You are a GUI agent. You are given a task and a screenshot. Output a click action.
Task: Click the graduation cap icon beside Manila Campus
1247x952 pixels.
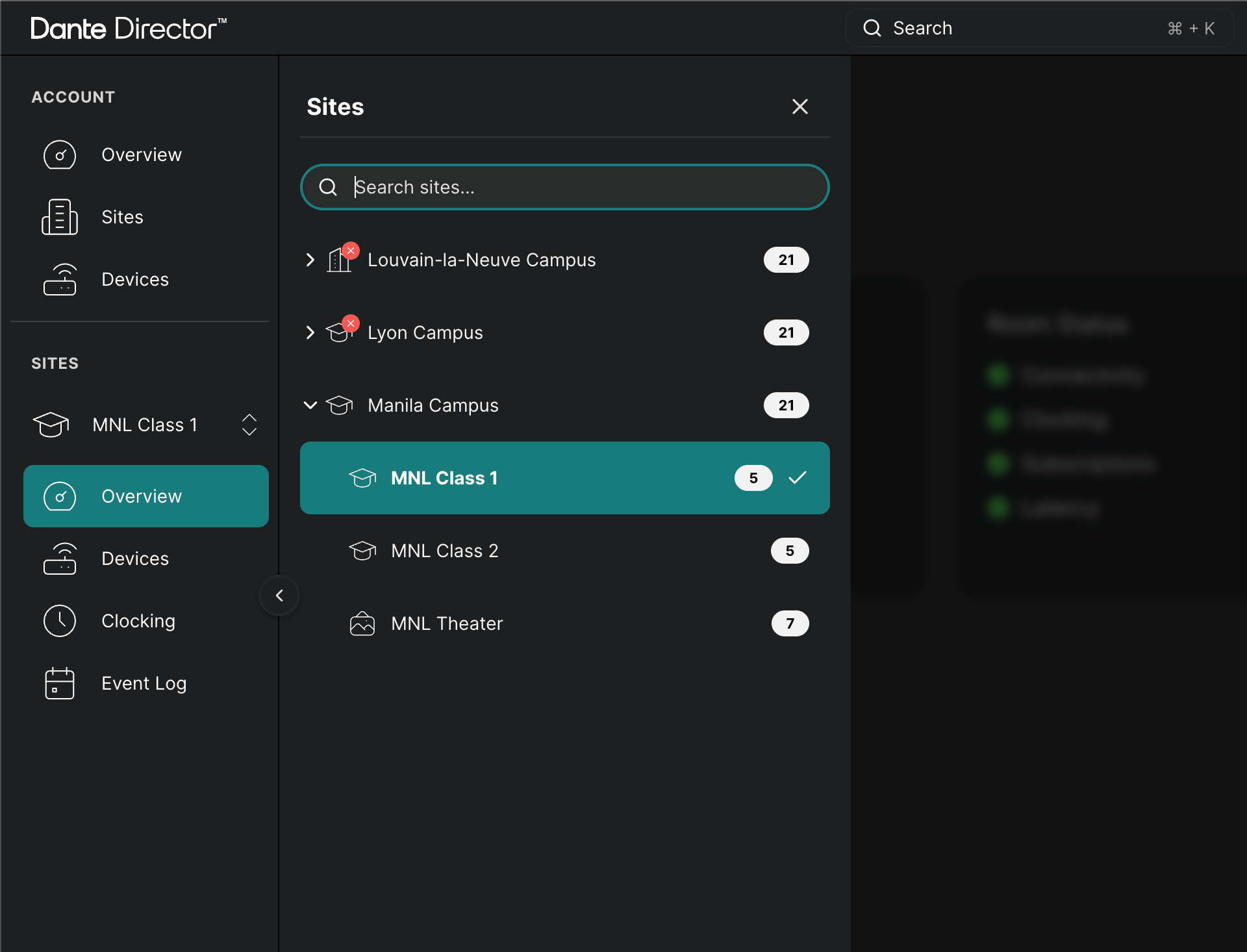(340, 405)
